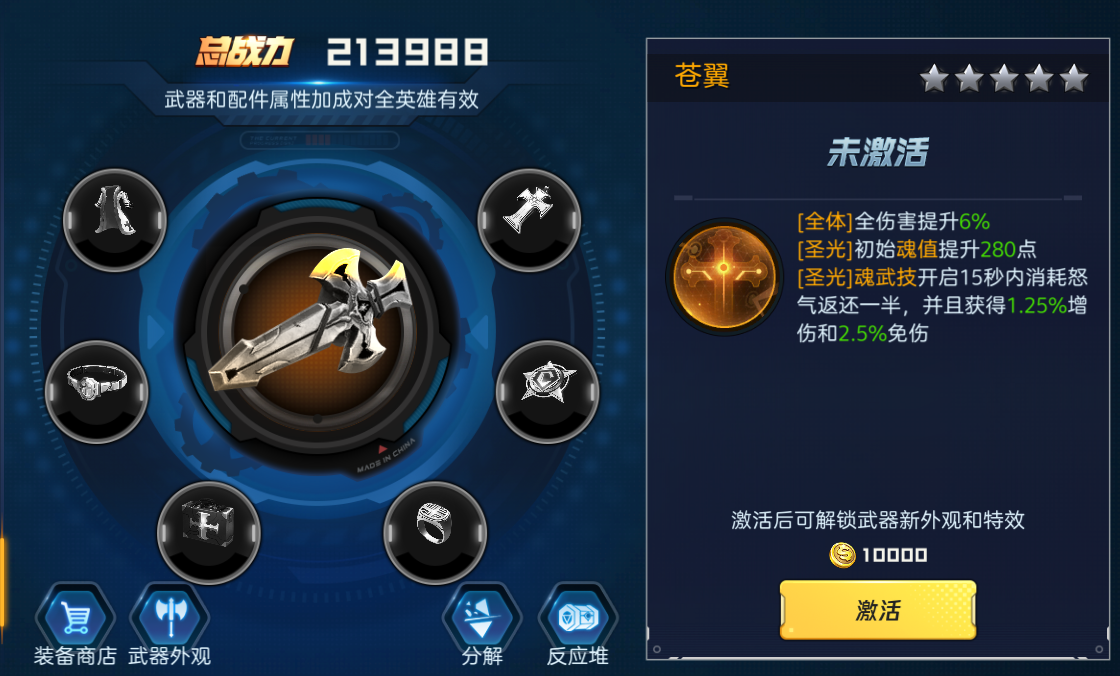This screenshot has width=1120, height=676.
Task: Click the orange cross skill icon
Action: tap(724, 277)
